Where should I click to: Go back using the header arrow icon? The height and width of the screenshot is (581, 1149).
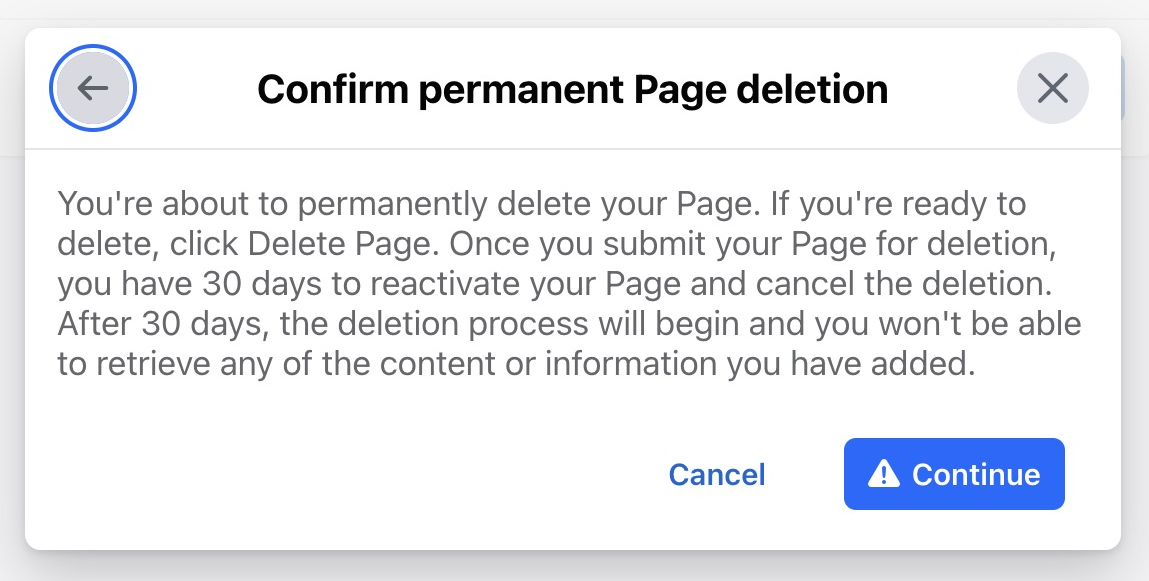[92, 88]
